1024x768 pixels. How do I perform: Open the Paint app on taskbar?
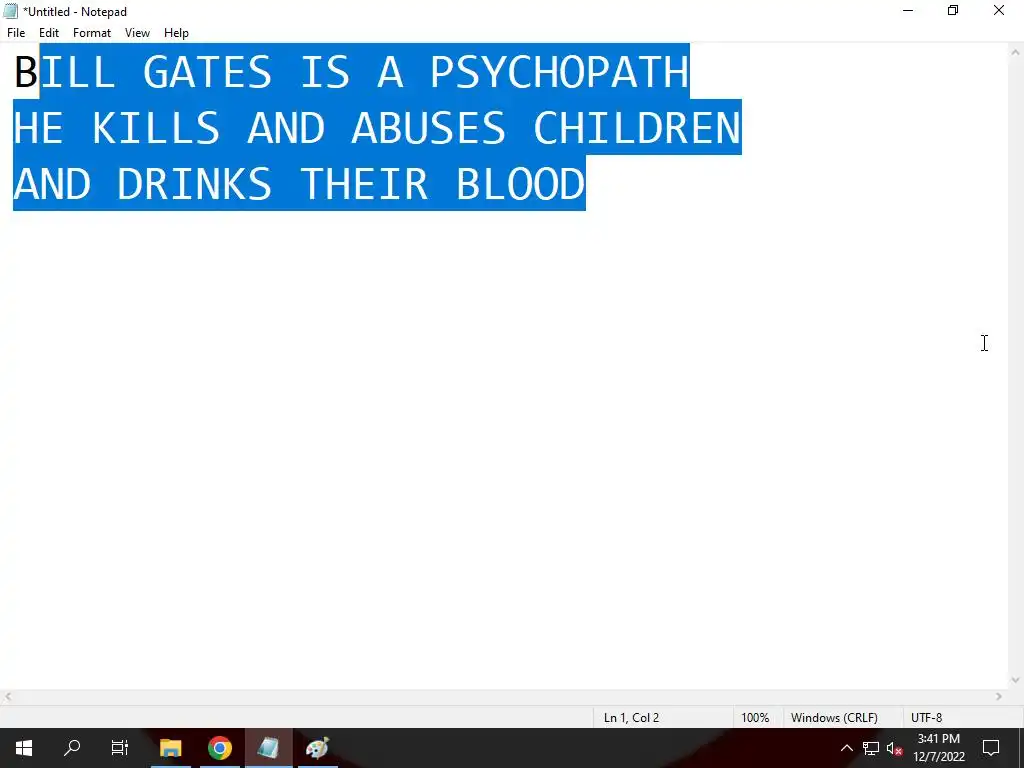[317, 748]
